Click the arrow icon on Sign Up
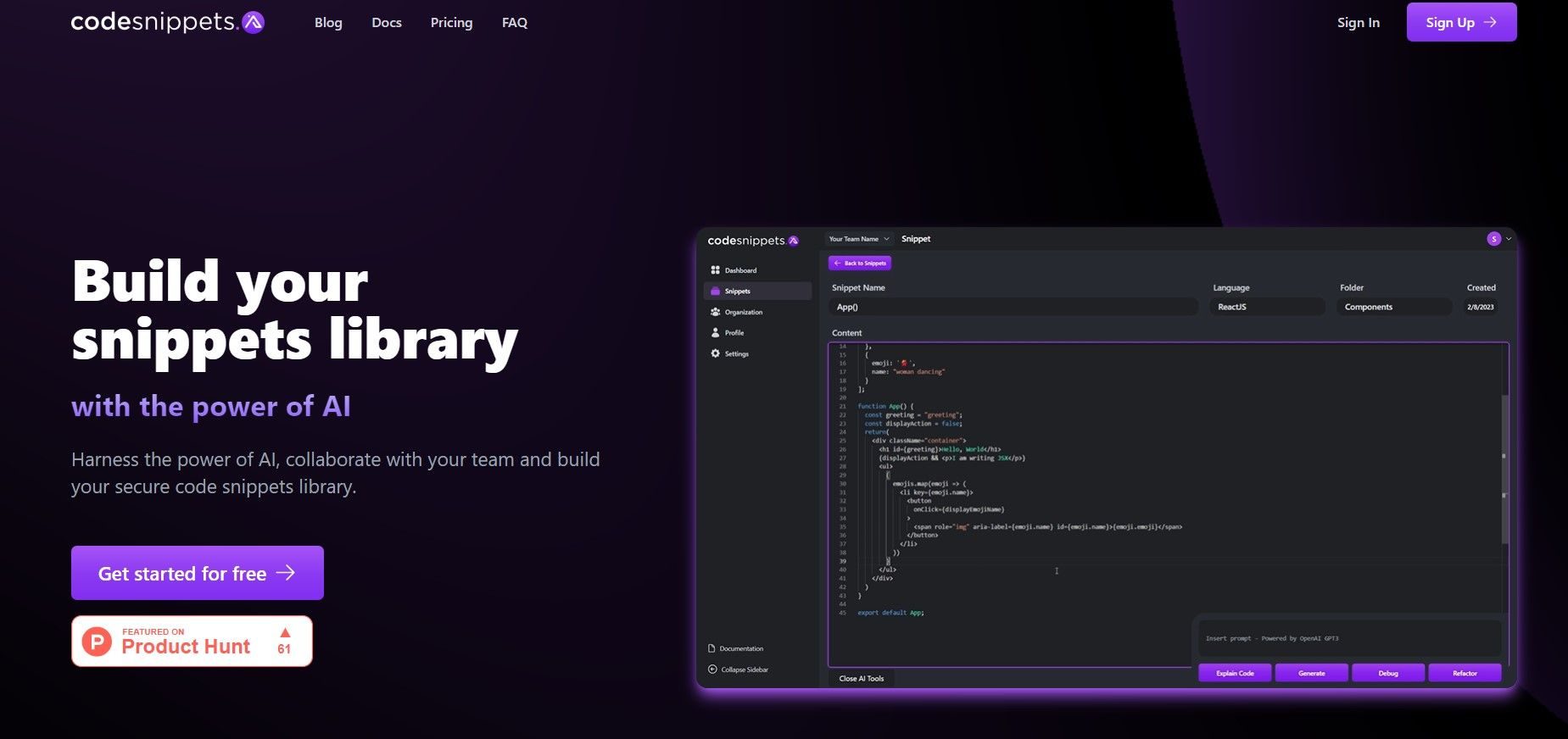 point(1490,22)
